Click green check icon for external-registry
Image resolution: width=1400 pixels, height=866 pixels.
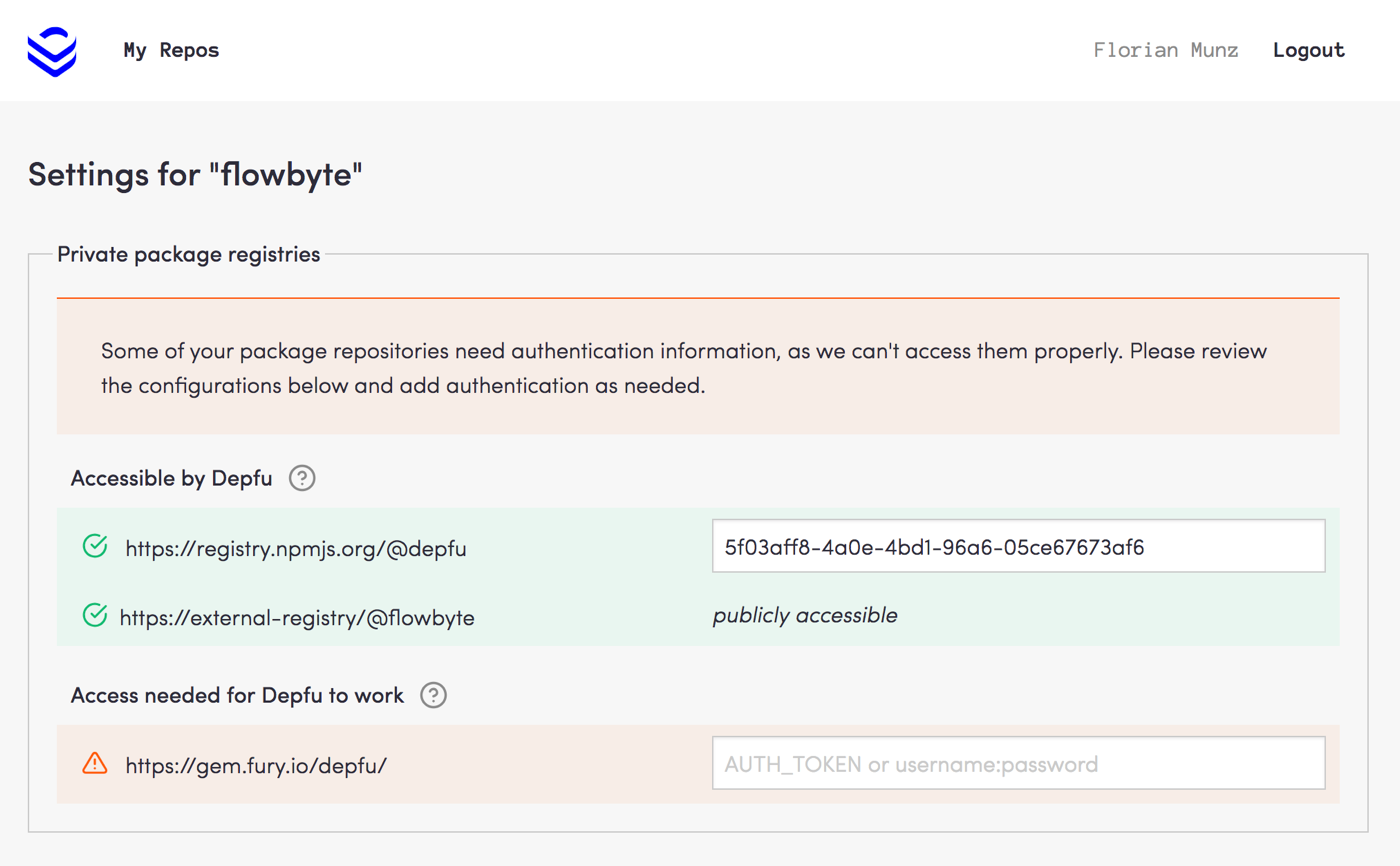94,616
